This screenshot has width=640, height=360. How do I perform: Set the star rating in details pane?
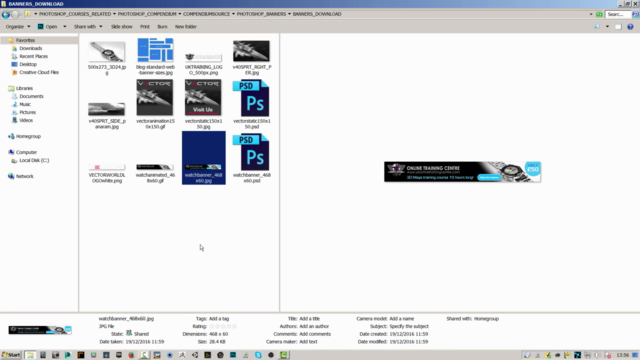[223, 327]
